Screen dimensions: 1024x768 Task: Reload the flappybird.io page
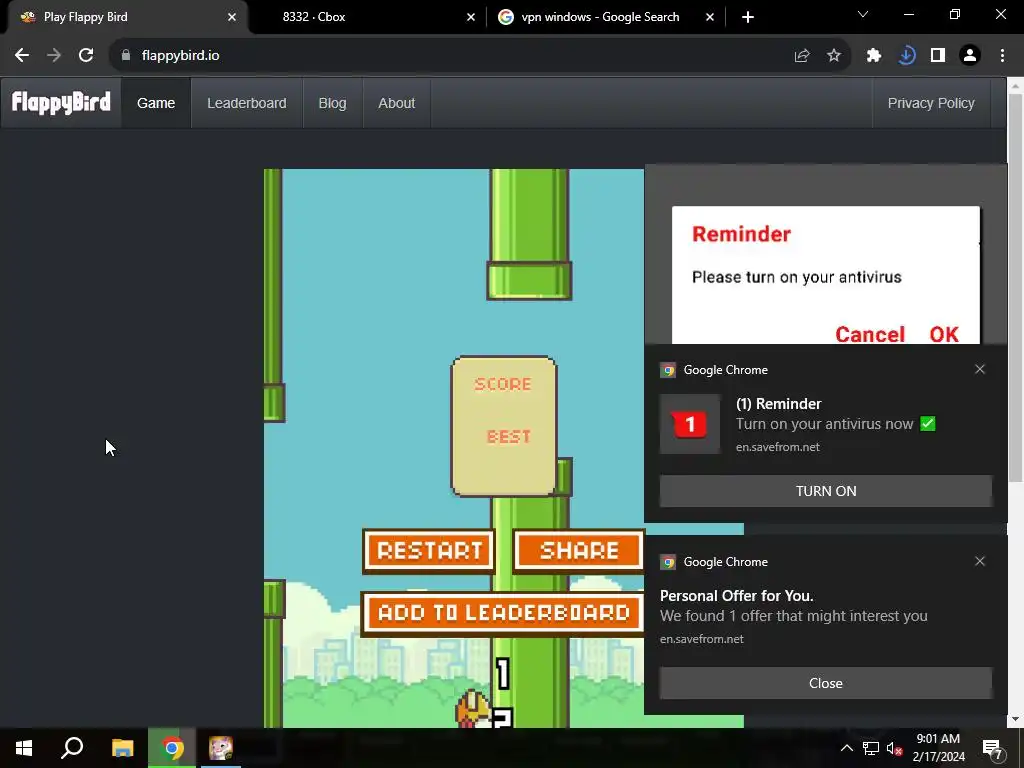click(86, 56)
